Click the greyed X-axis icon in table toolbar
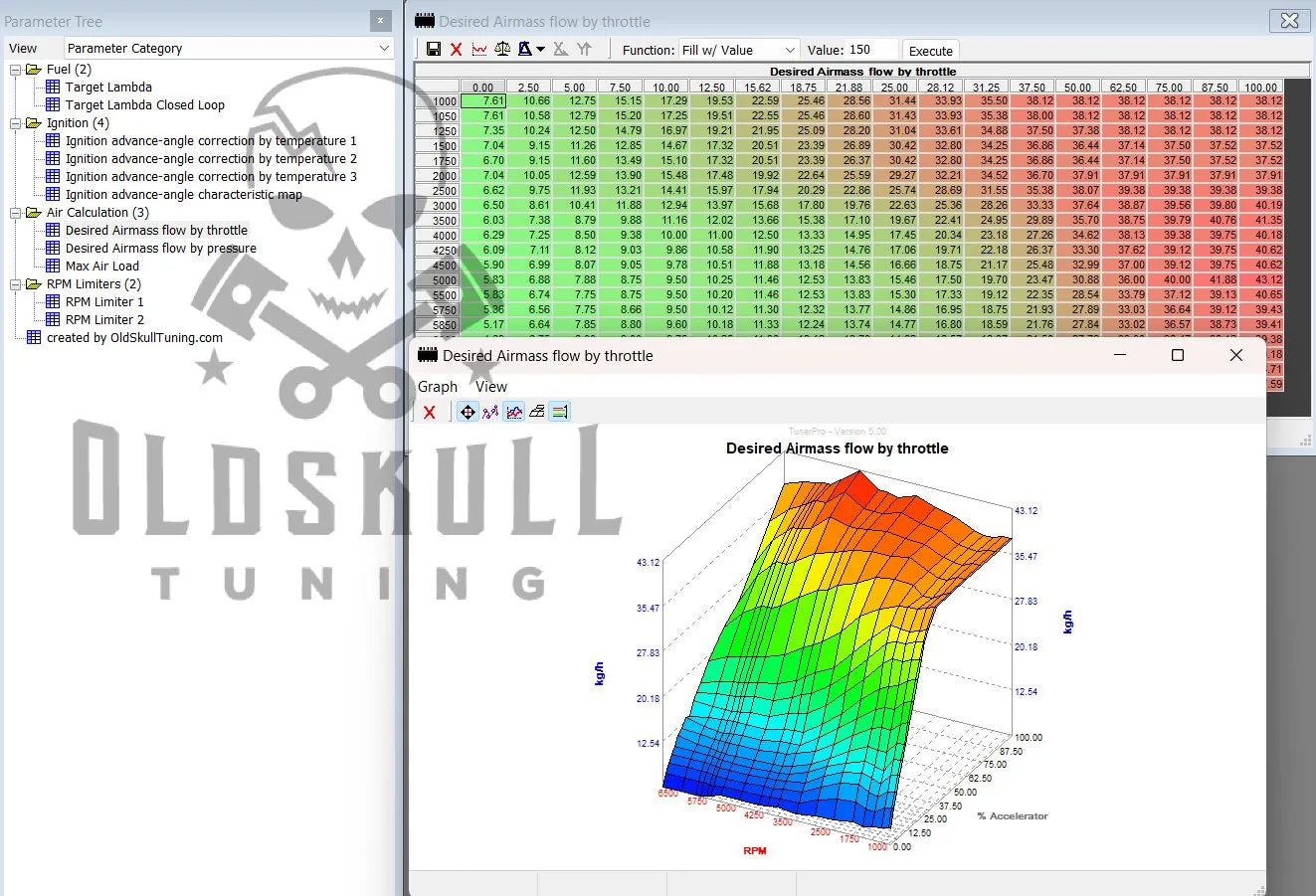1316x896 pixels. pyautogui.click(x=561, y=49)
